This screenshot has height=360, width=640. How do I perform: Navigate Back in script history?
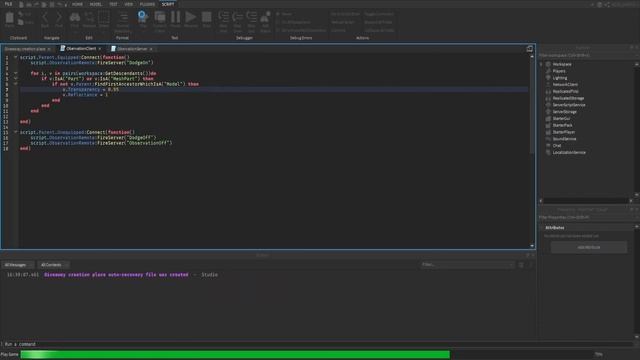click(x=45, y=18)
